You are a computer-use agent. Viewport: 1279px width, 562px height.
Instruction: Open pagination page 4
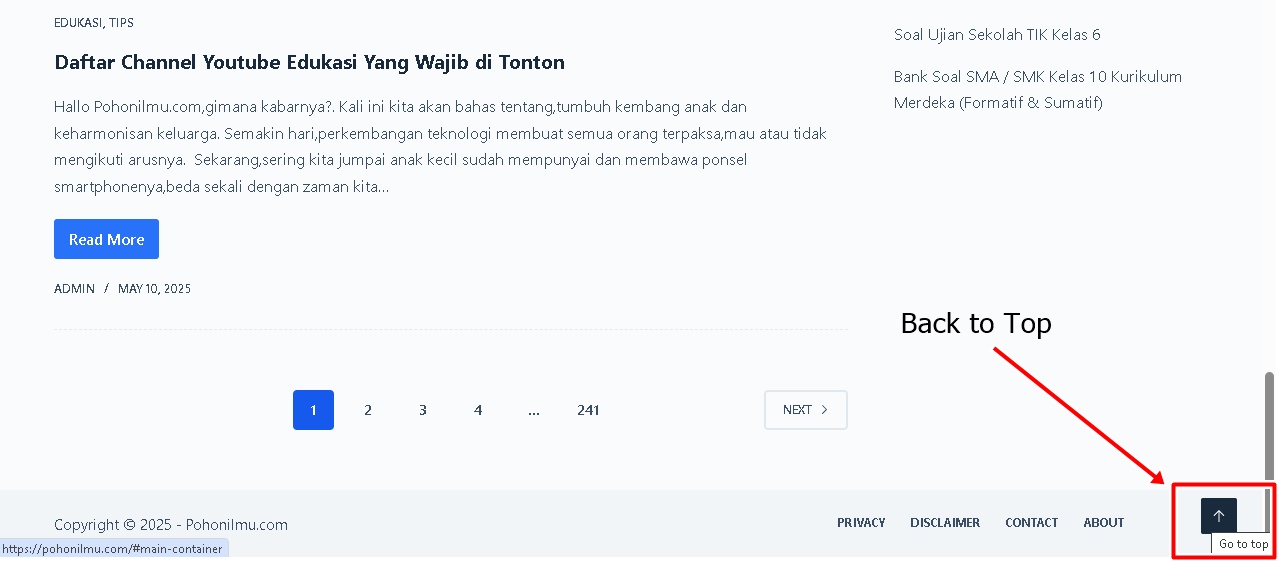[478, 410]
